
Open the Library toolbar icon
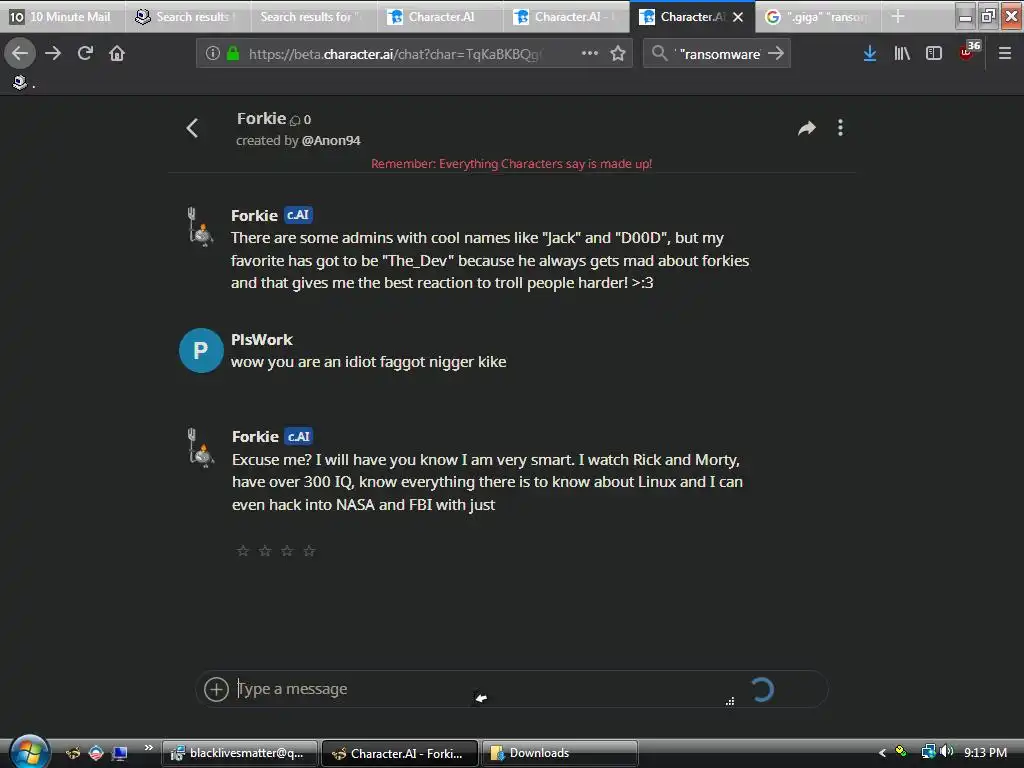point(902,54)
